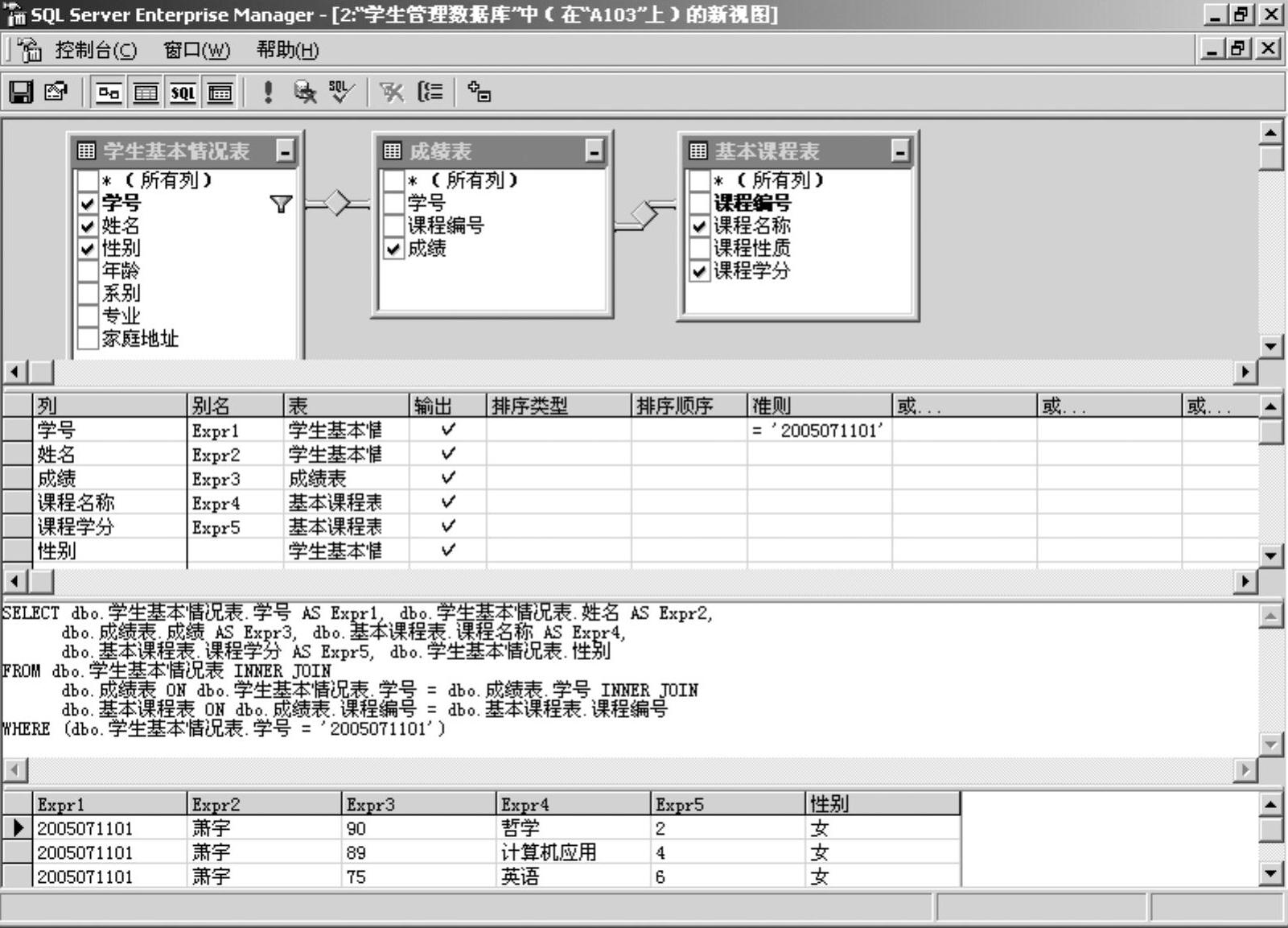Image resolution: width=1288 pixels, height=928 pixels.
Task: Click the alias cell Expr3 in grid
Action: (235, 478)
